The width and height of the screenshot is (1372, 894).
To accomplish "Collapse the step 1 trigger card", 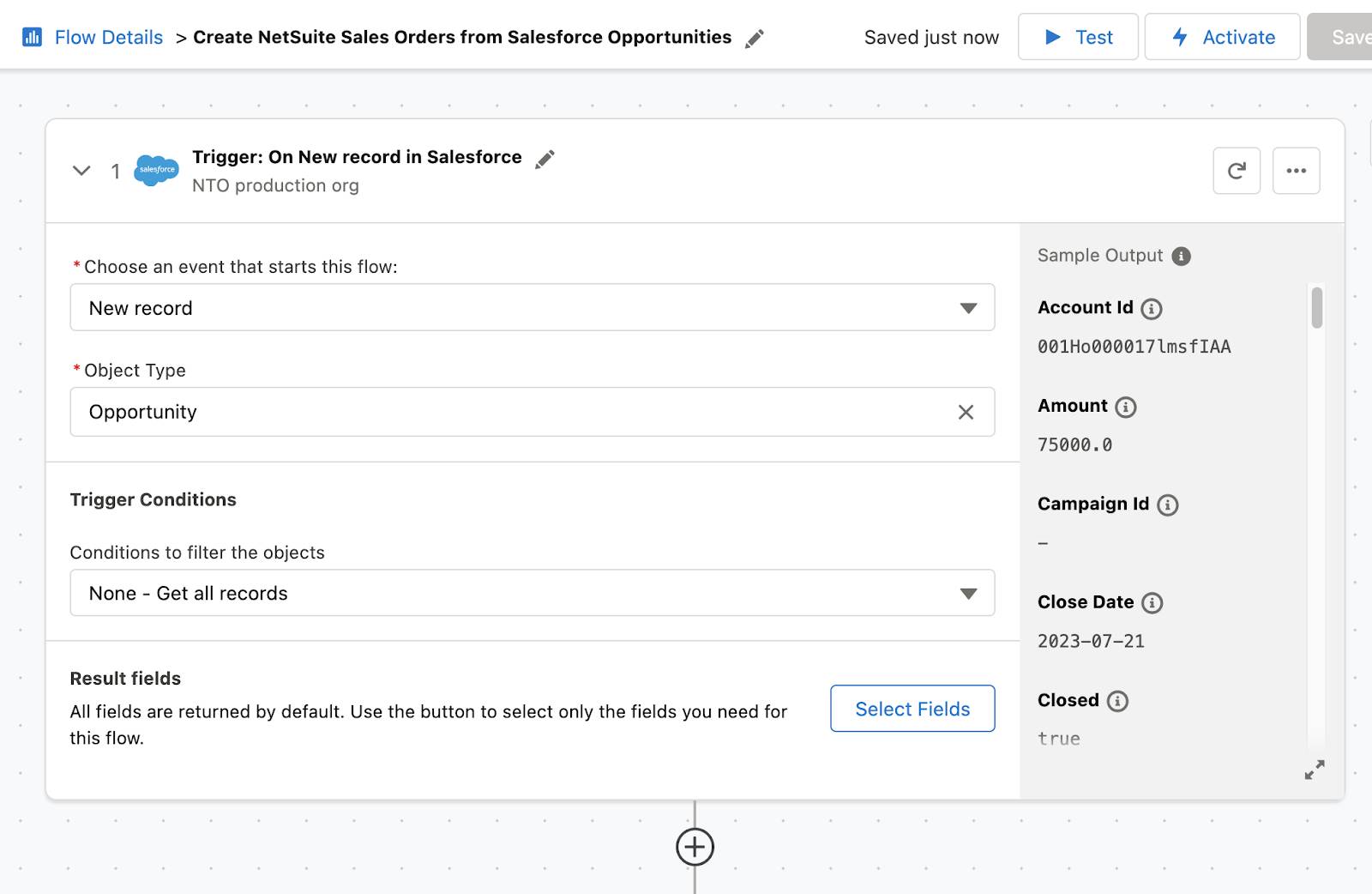I will [x=81, y=170].
